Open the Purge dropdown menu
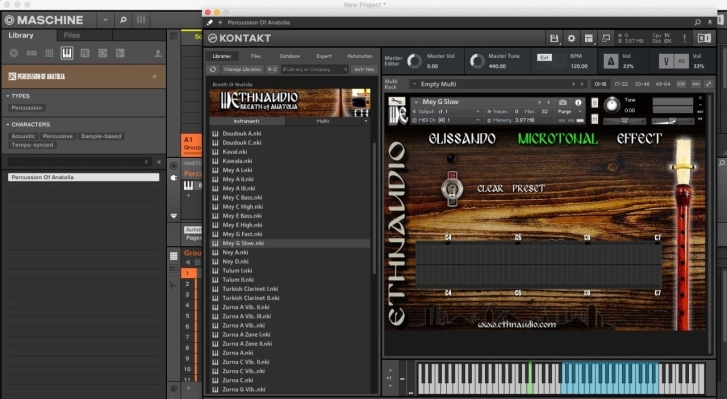Viewport: 727px width, 399px height. (x=570, y=112)
